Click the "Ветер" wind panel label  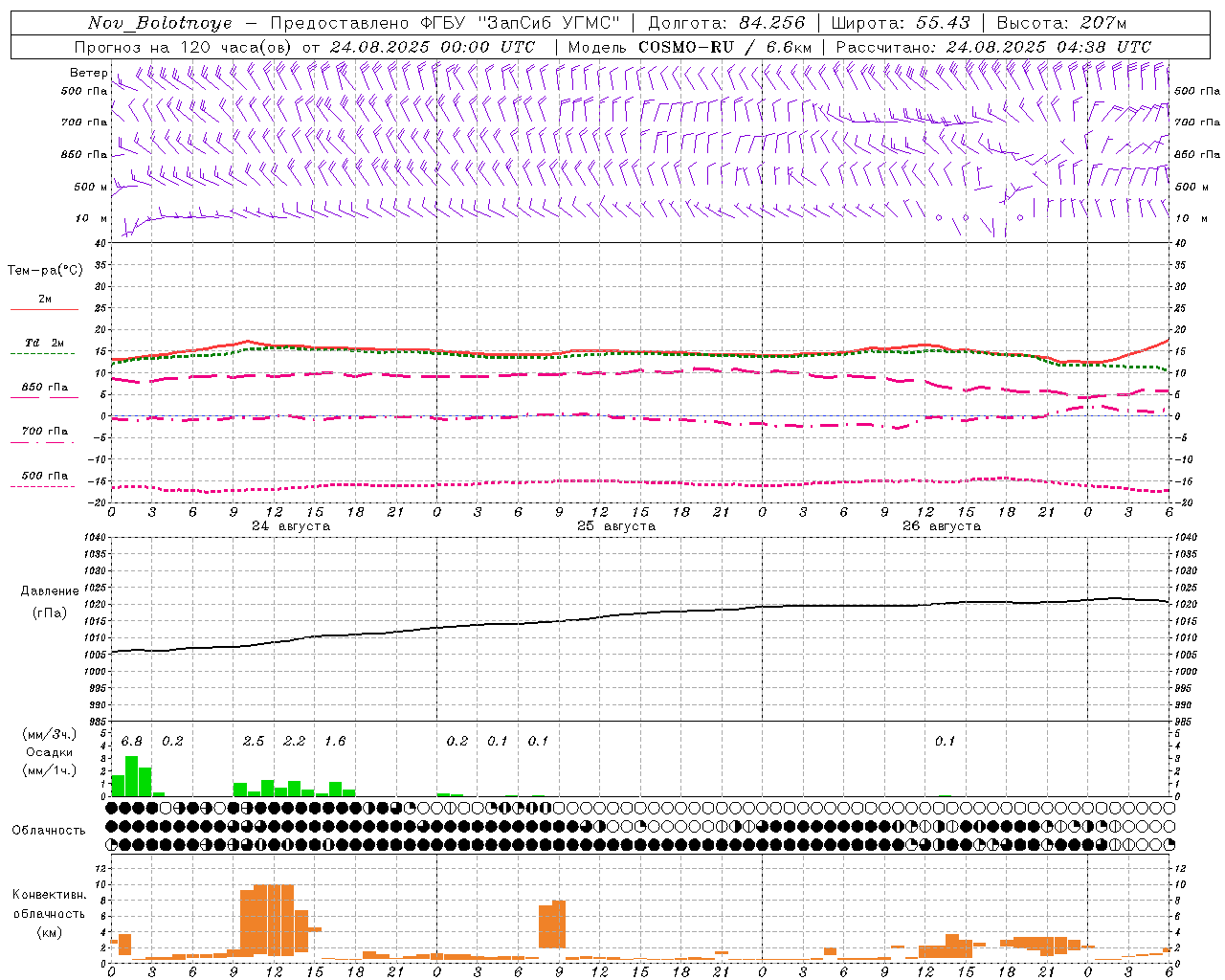(89, 73)
